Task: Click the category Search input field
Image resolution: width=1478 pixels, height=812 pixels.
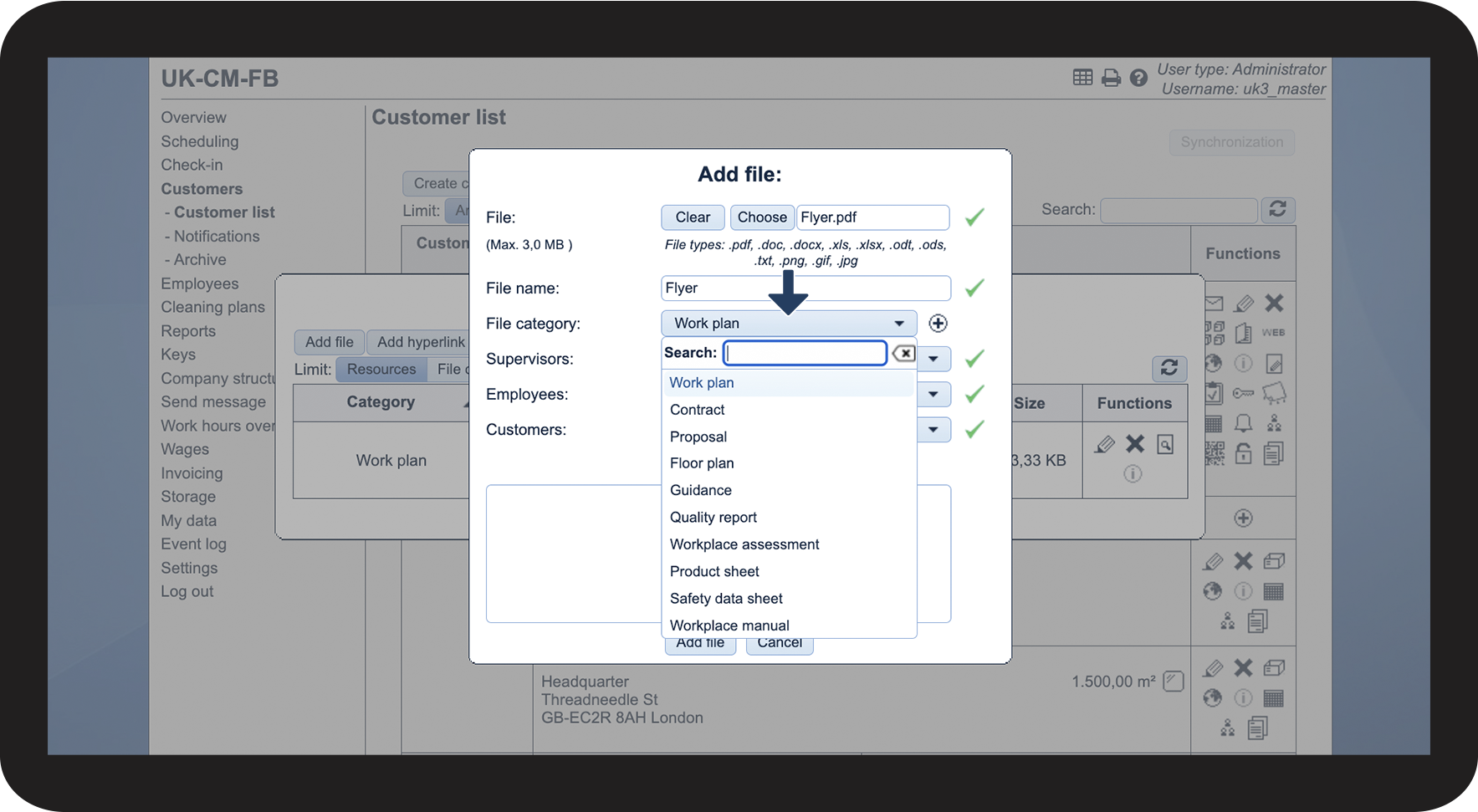Action: click(805, 353)
